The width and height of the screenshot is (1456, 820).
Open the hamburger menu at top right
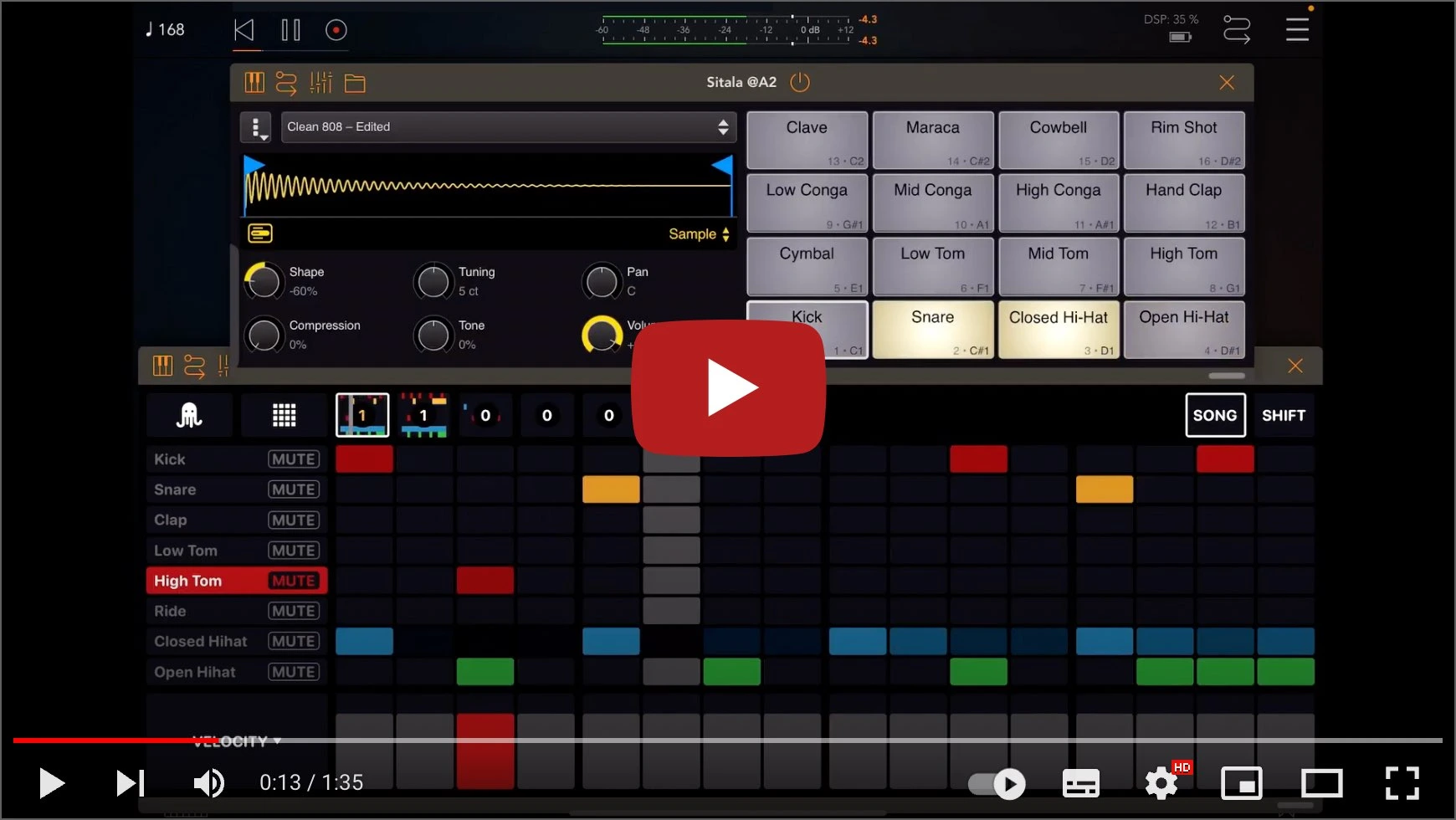1297,30
